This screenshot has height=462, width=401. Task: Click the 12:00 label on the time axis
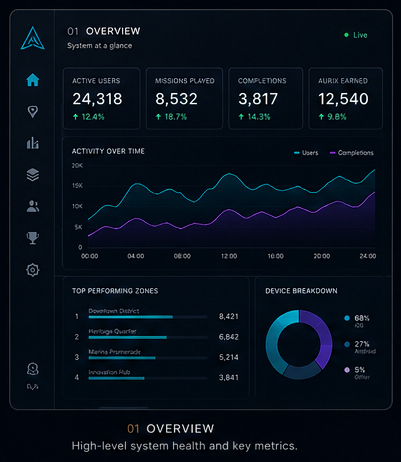click(229, 256)
